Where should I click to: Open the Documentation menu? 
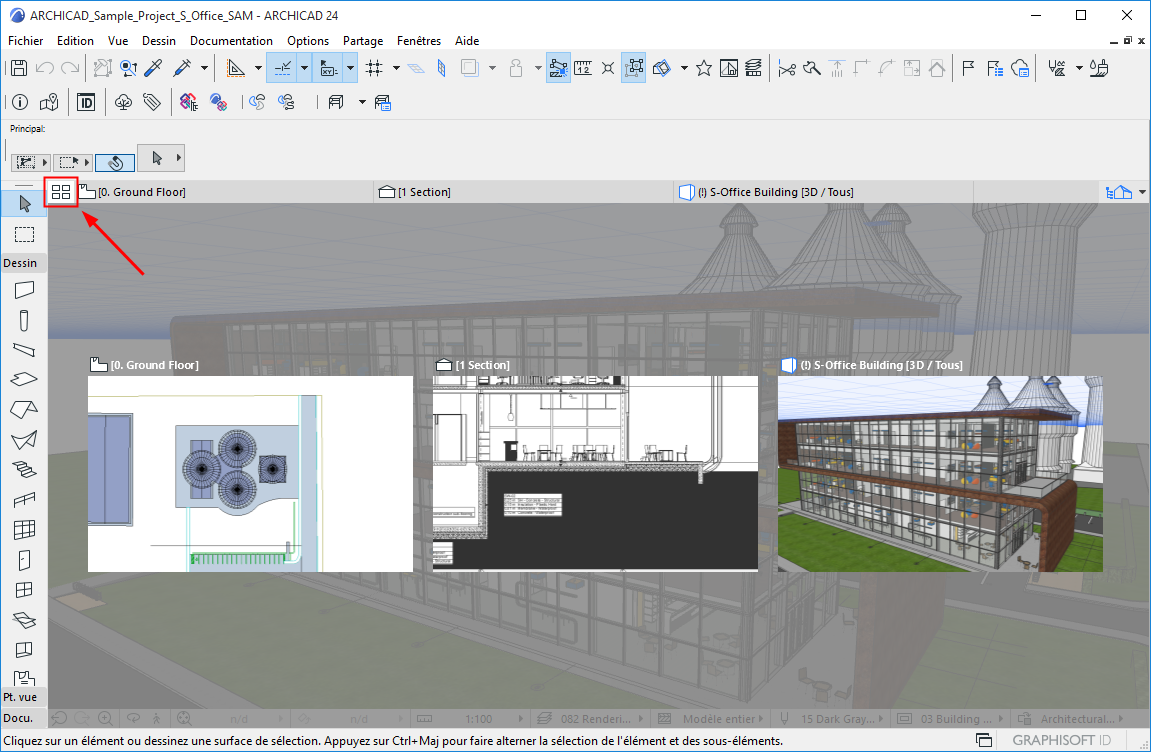pyautogui.click(x=231, y=41)
